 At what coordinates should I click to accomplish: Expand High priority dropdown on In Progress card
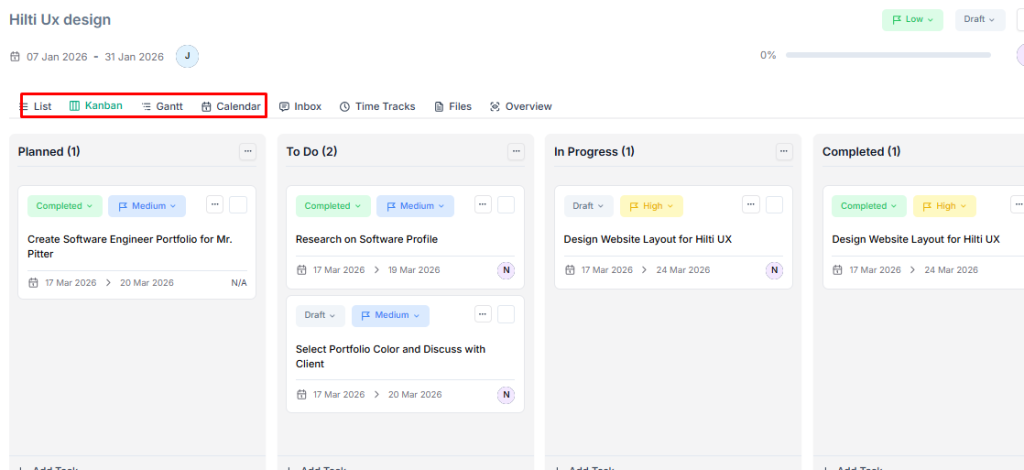click(651, 206)
